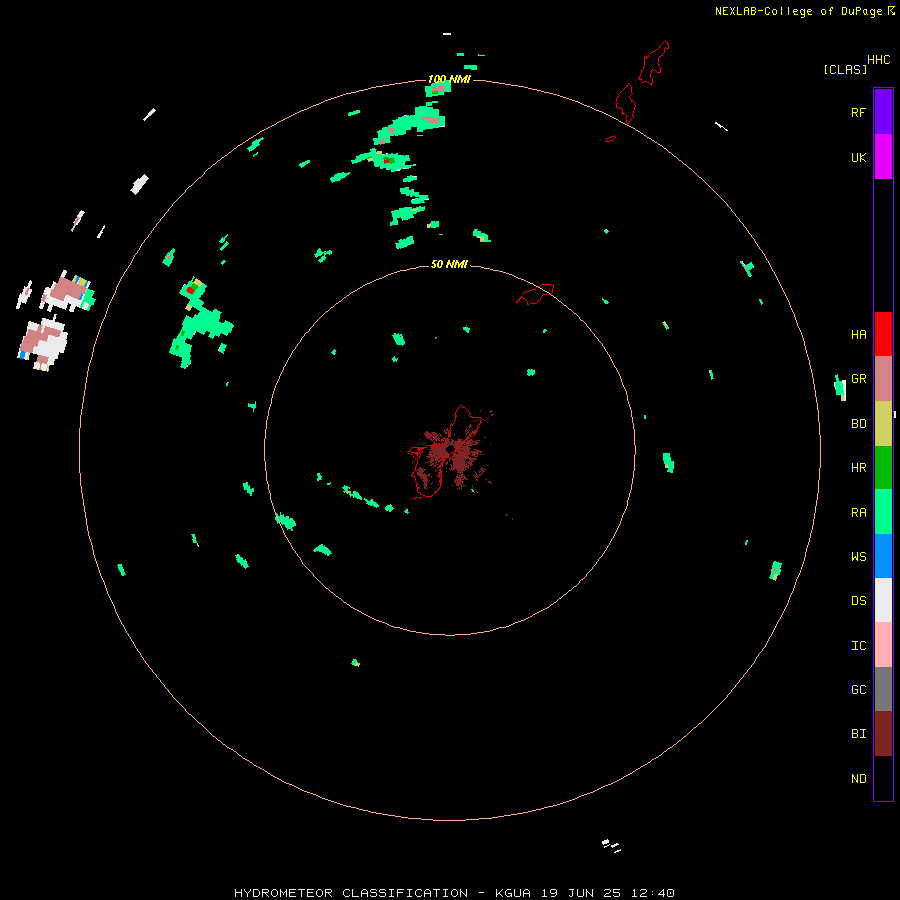Click the RF purple legend swatch
Screen dimensions: 900x900
883,112
